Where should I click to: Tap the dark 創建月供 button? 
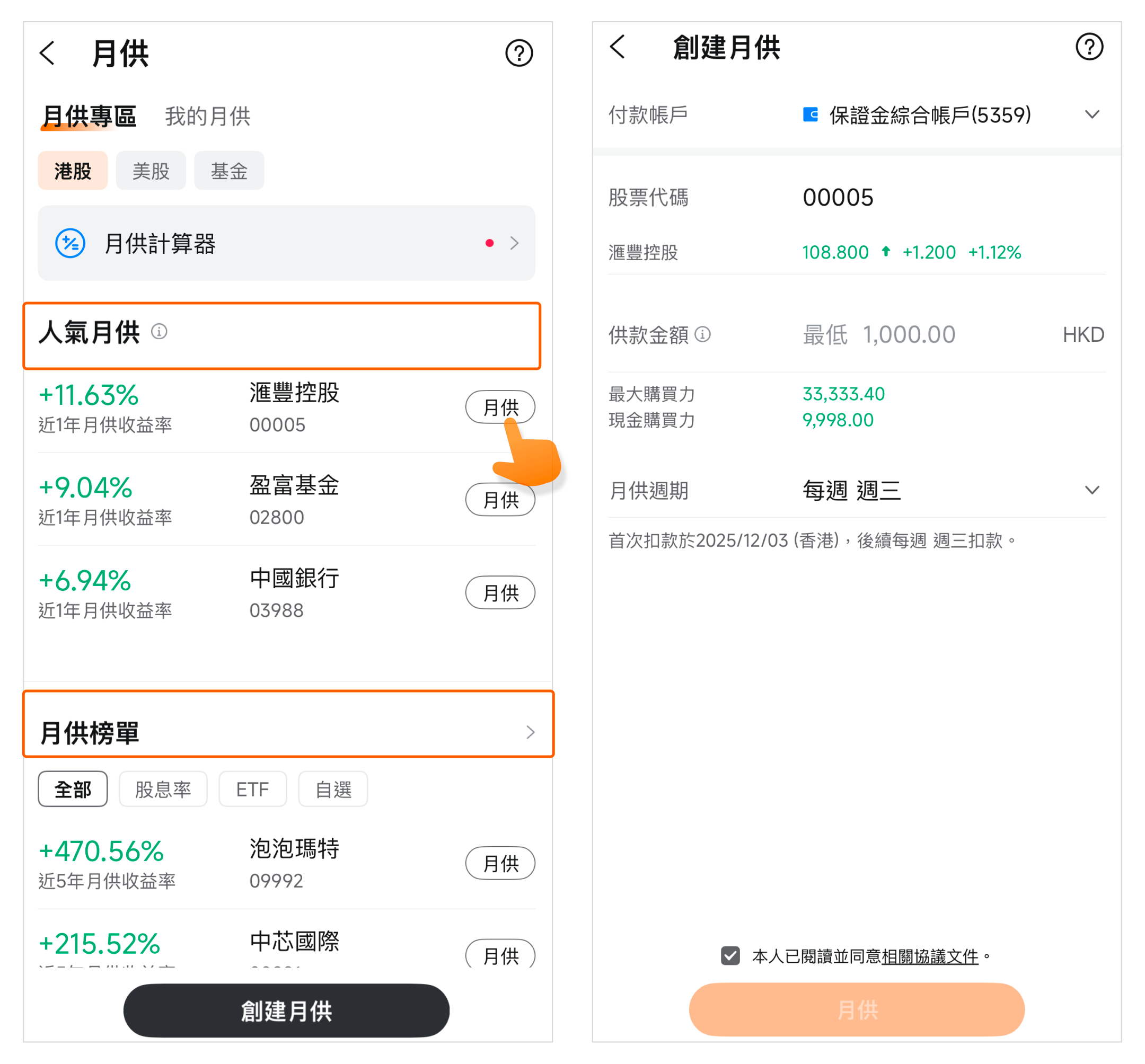click(286, 1010)
